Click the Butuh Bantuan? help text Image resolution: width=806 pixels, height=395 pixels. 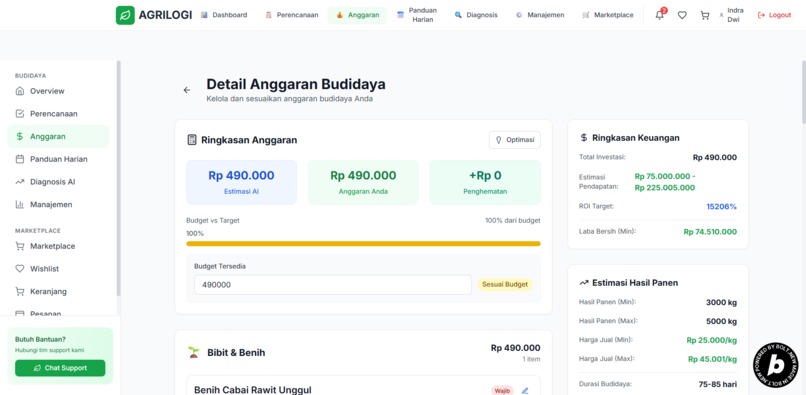tap(40, 339)
